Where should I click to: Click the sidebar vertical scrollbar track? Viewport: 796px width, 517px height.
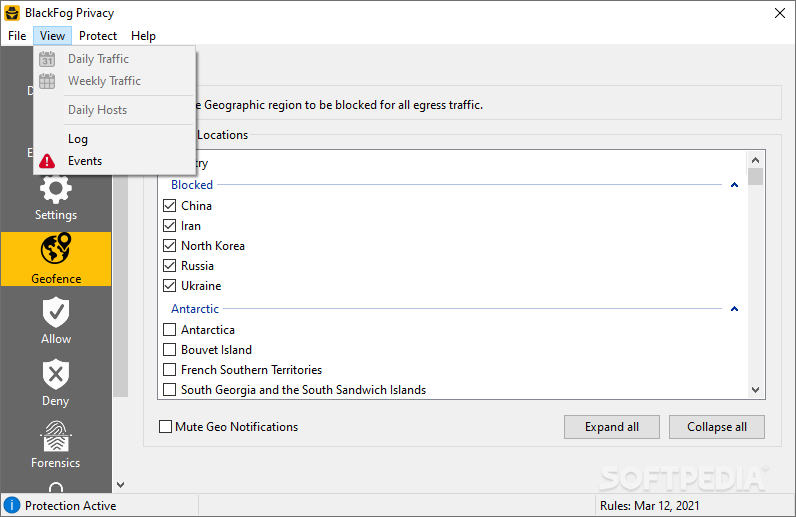coord(120,284)
